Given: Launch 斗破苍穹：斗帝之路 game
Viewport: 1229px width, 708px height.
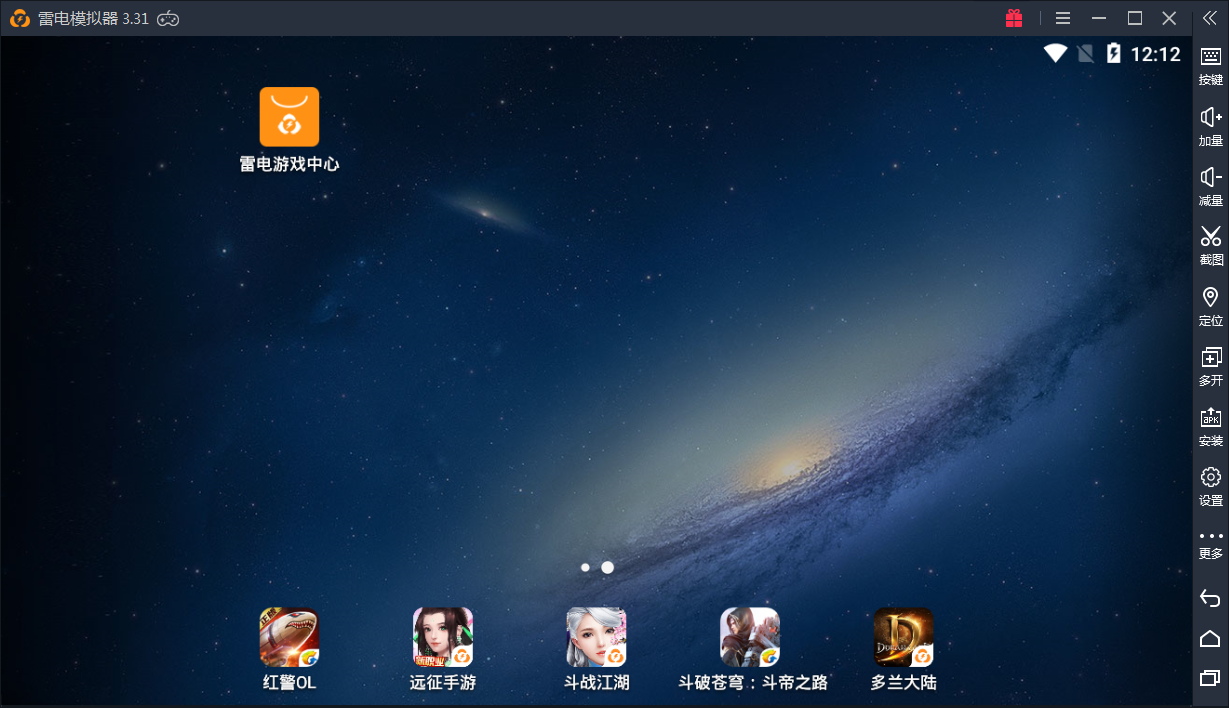Looking at the screenshot, I should coord(750,637).
